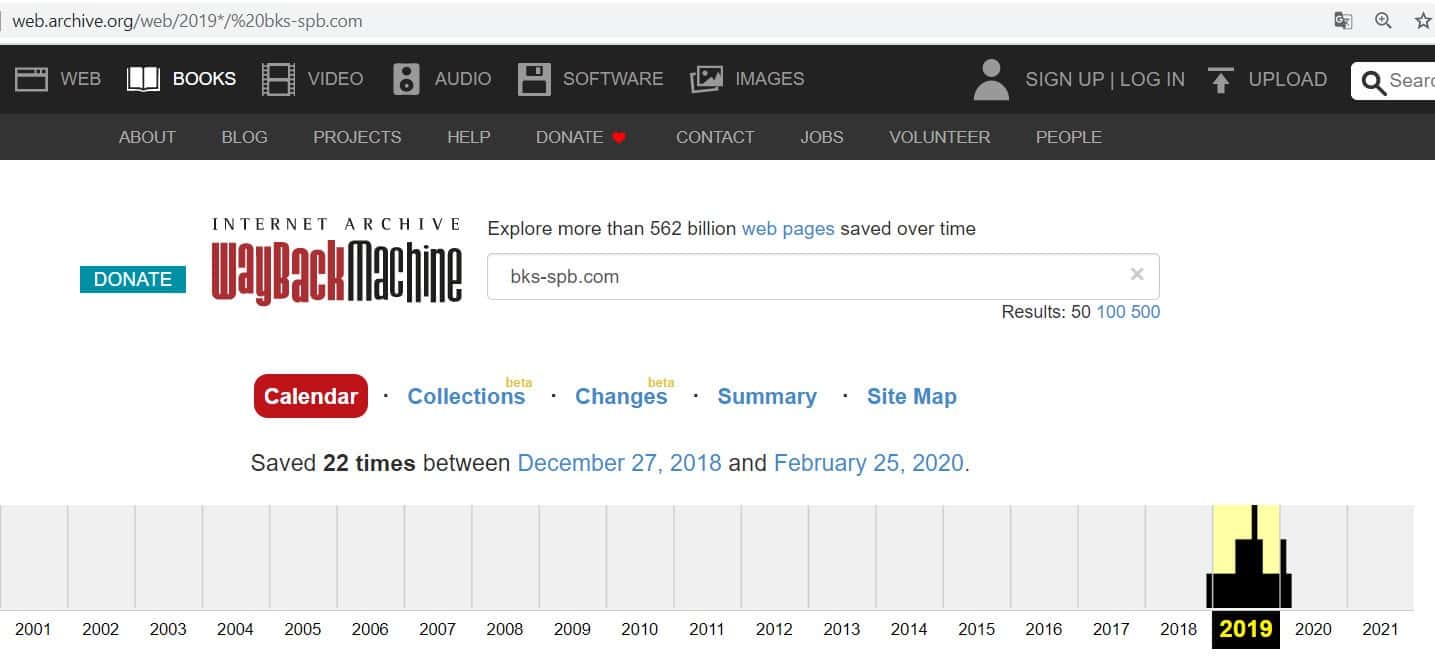
Task: Open the DONATE menu link
Action: [x=569, y=137]
